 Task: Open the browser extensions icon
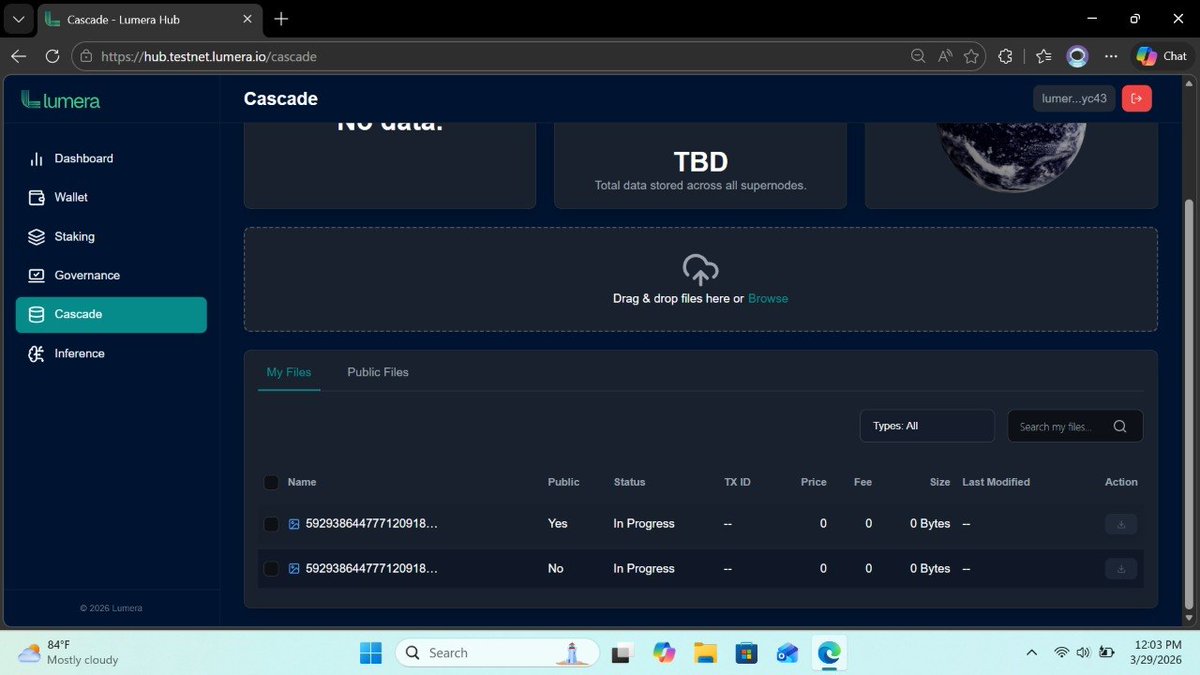click(x=1006, y=57)
